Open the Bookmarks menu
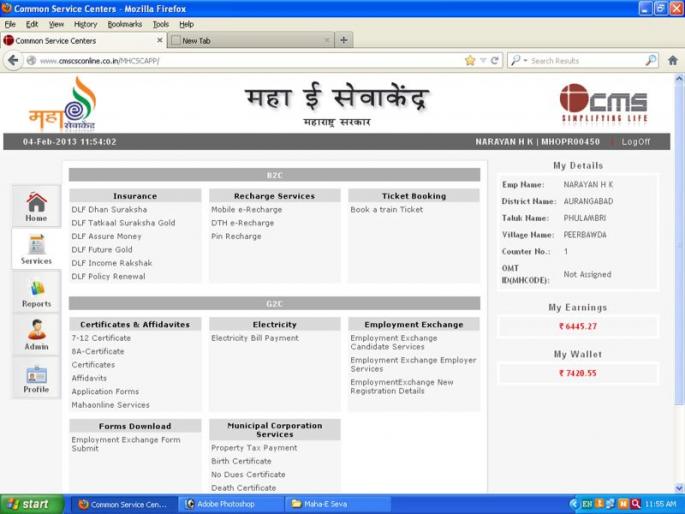 [124, 24]
